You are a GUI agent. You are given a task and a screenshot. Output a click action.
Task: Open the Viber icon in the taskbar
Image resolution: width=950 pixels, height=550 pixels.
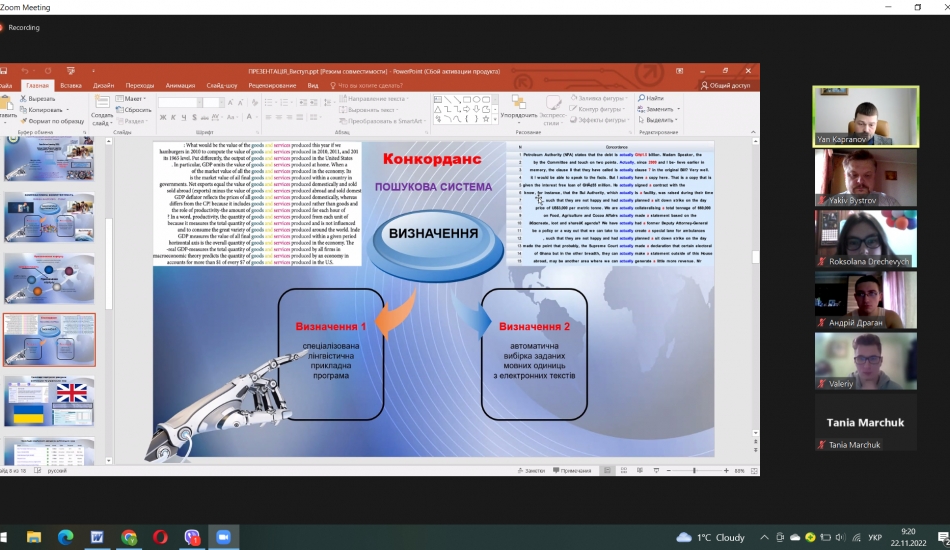(x=192, y=537)
